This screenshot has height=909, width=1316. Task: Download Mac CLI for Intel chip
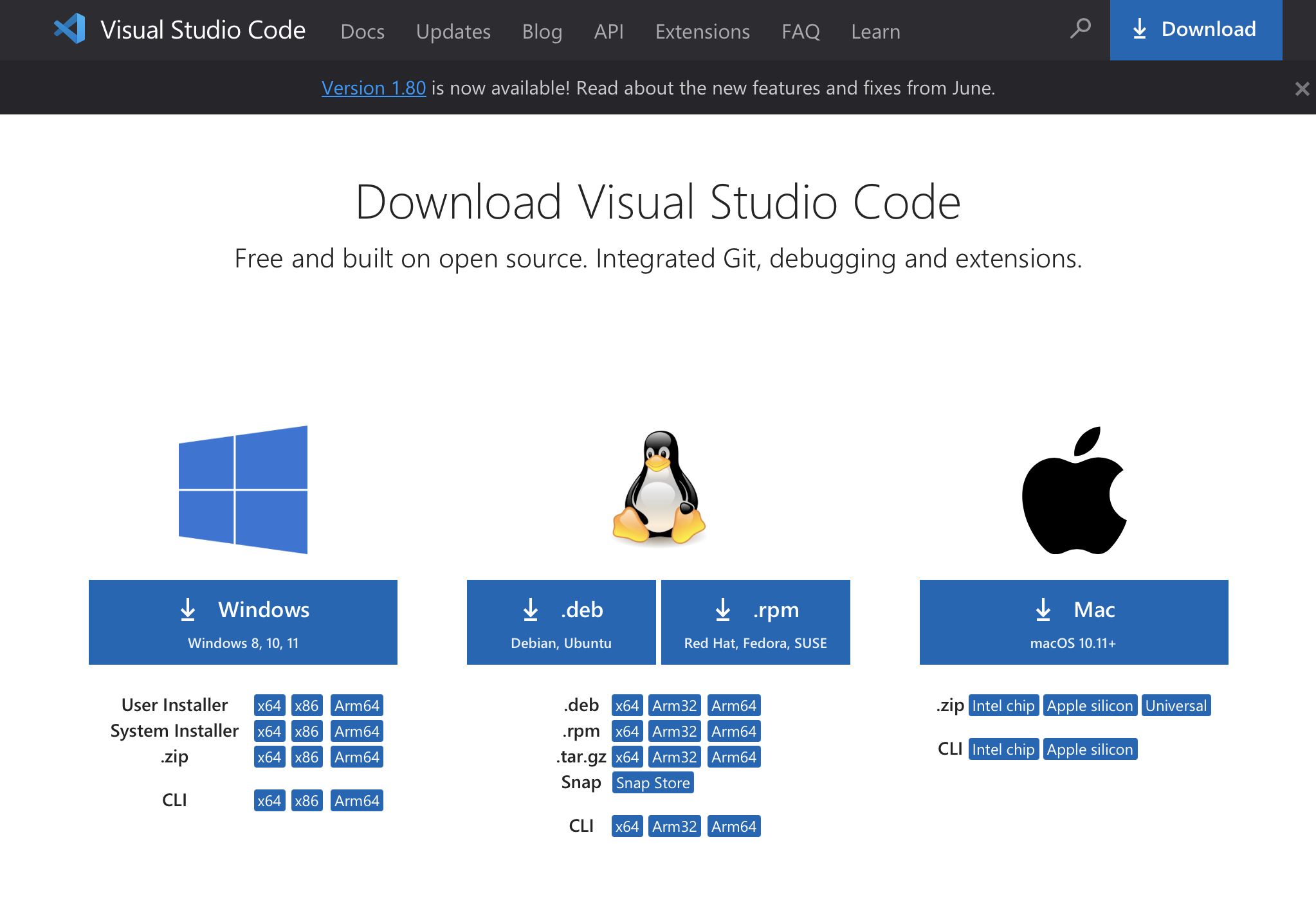(1003, 750)
